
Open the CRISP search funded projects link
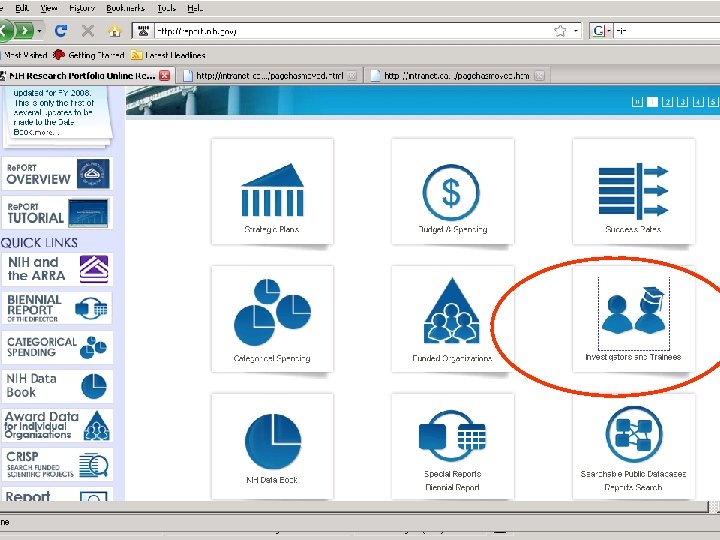click(x=57, y=465)
